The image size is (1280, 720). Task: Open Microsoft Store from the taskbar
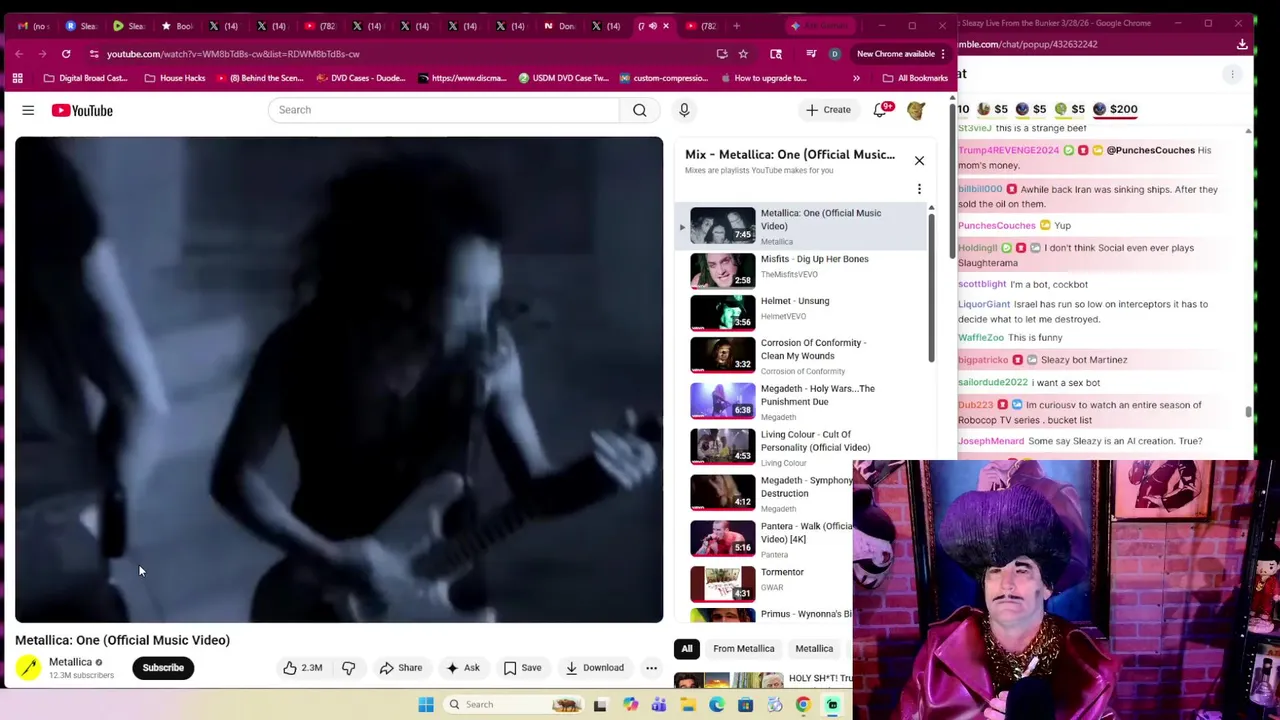(745, 705)
